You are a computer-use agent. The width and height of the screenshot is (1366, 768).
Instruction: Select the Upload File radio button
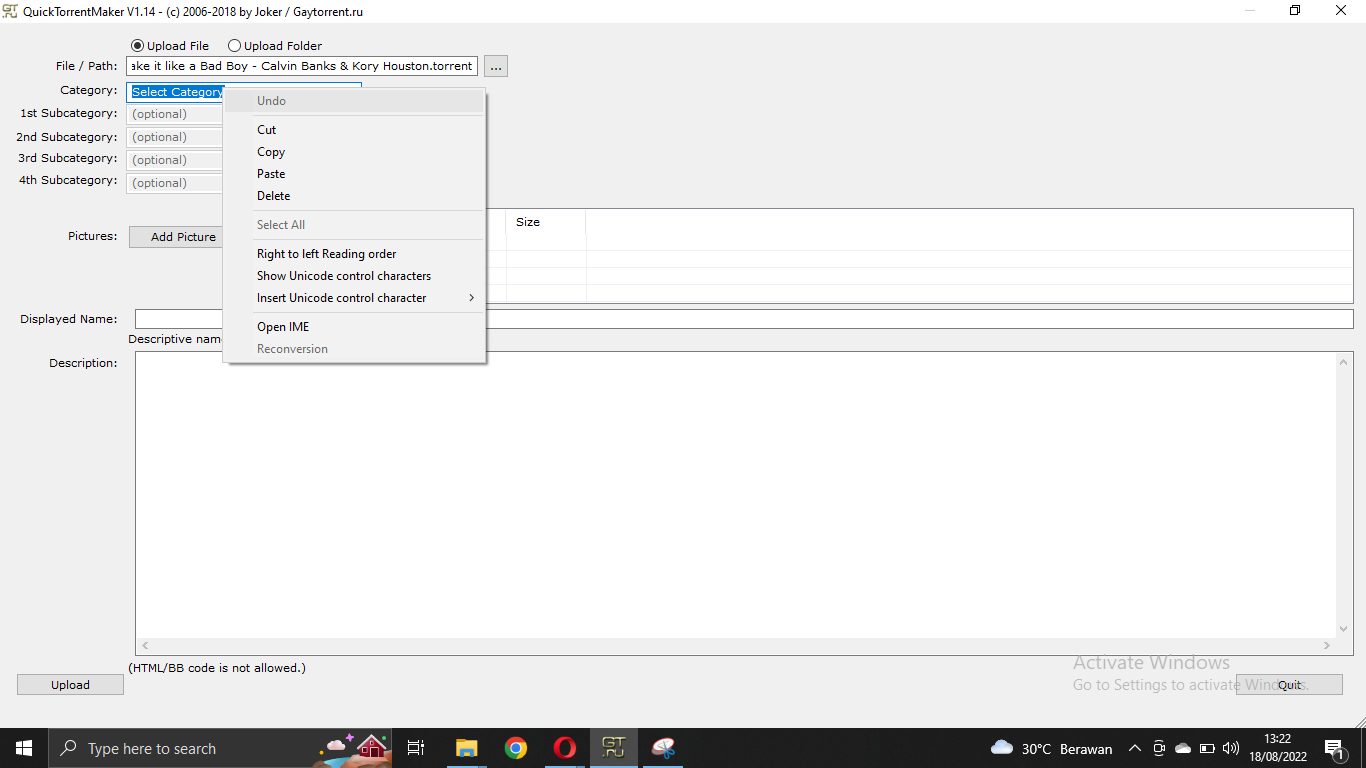pyautogui.click(x=138, y=46)
